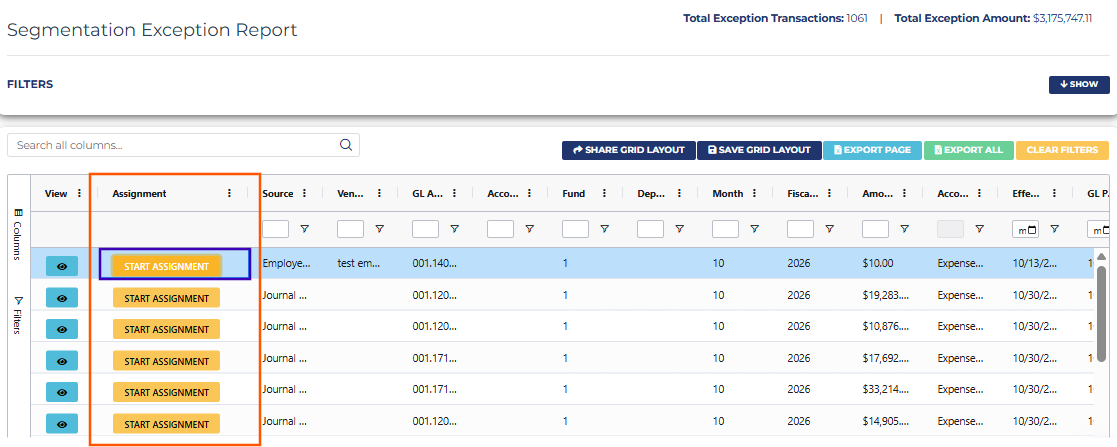
Task: Open the Month column three-dot menu
Action: click(754, 193)
